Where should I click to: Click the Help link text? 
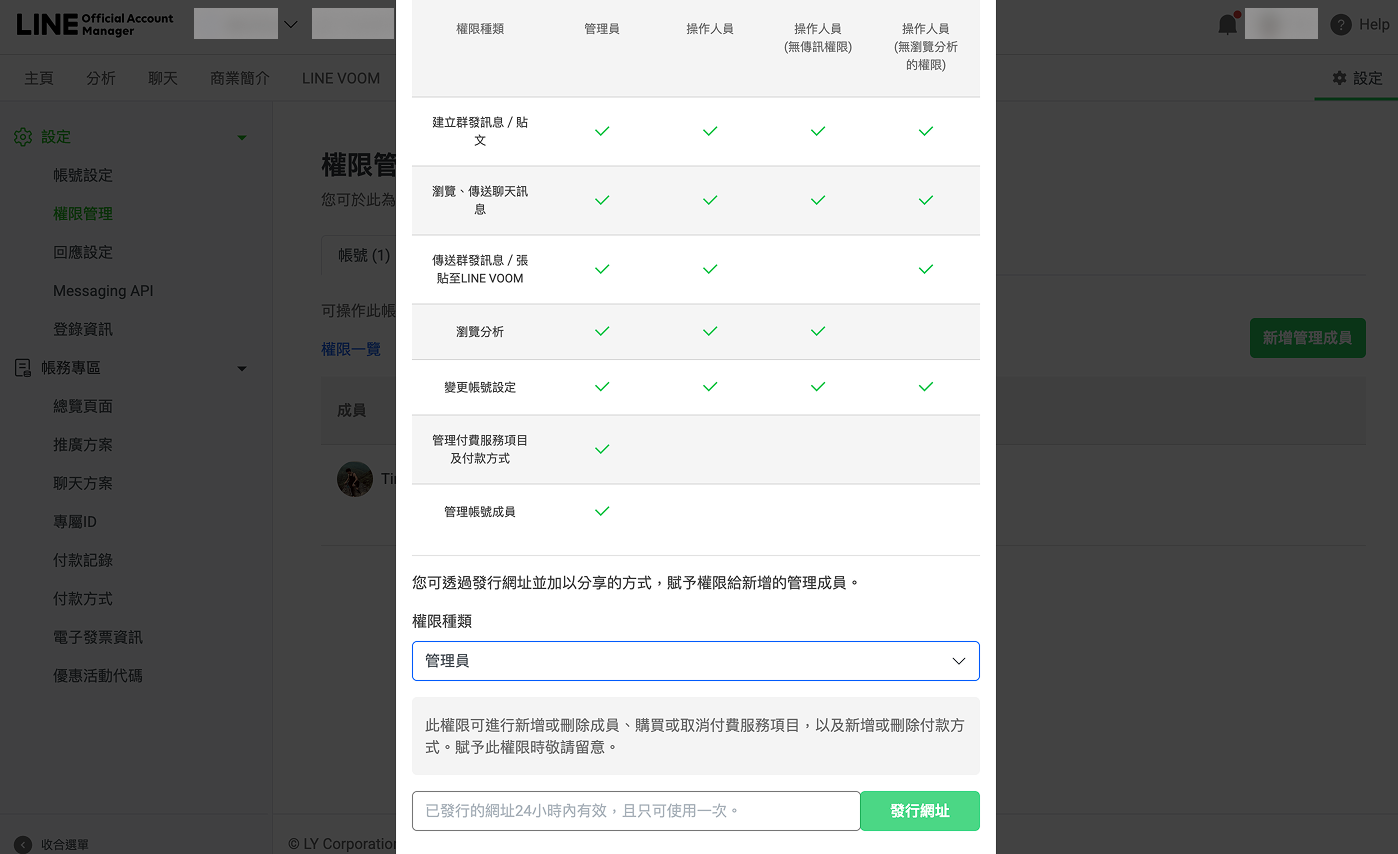pyautogui.click(x=1374, y=25)
